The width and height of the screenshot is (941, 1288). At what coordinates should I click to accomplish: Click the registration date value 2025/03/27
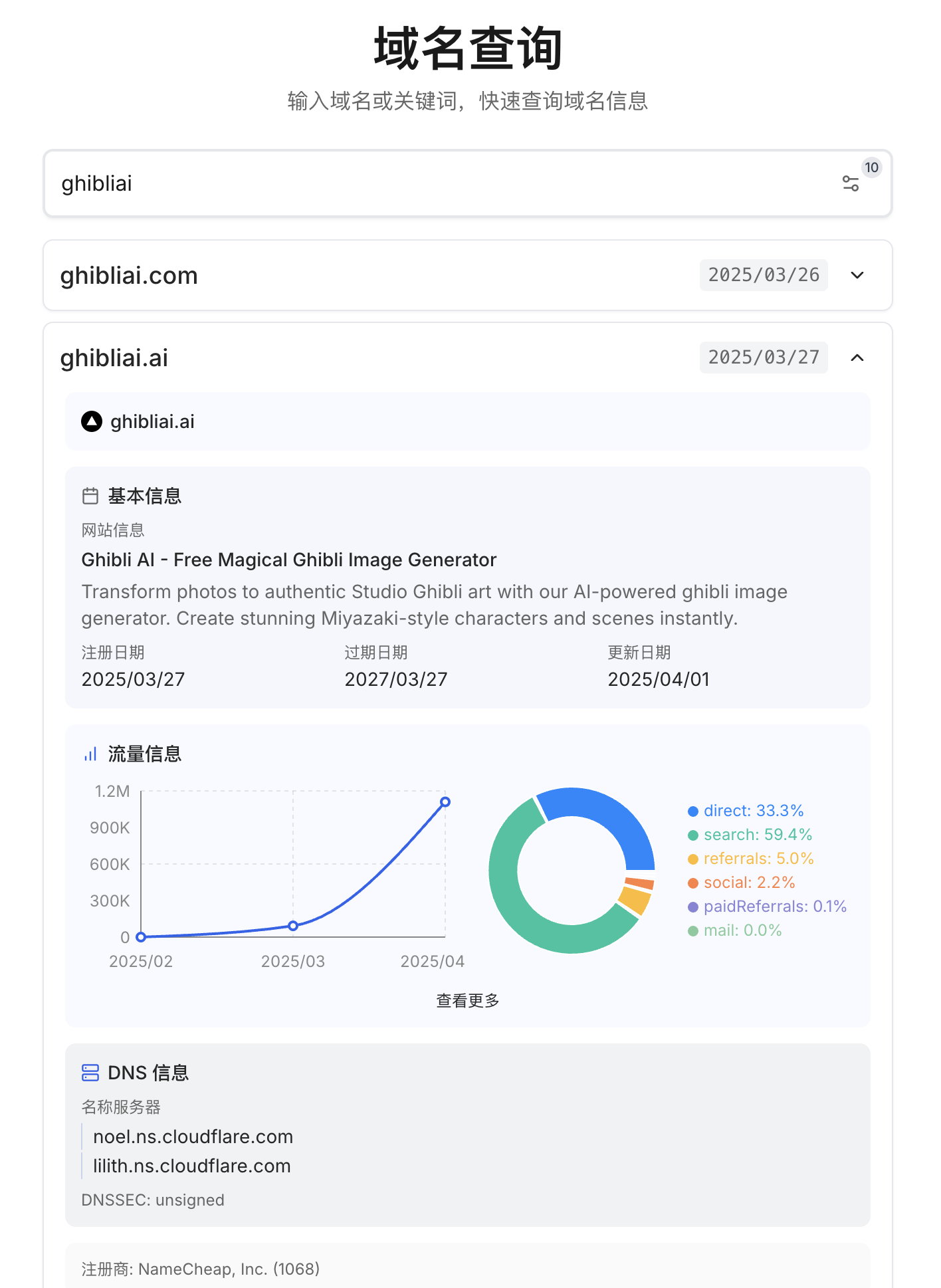pyautogui.click(x=133, y=679)
